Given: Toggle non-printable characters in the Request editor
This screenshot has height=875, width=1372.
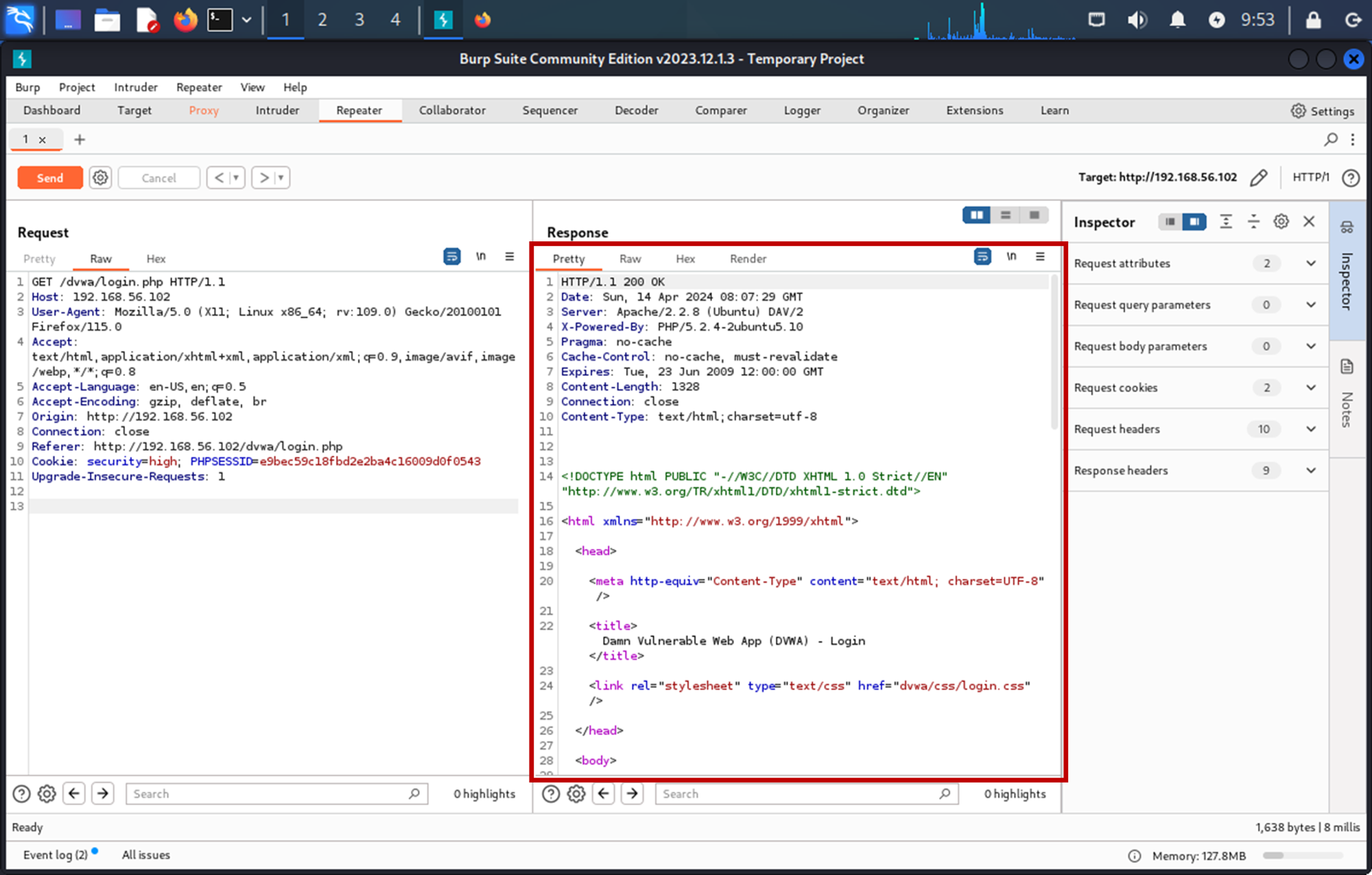Looking at the screenshot, I should (481, 256).
